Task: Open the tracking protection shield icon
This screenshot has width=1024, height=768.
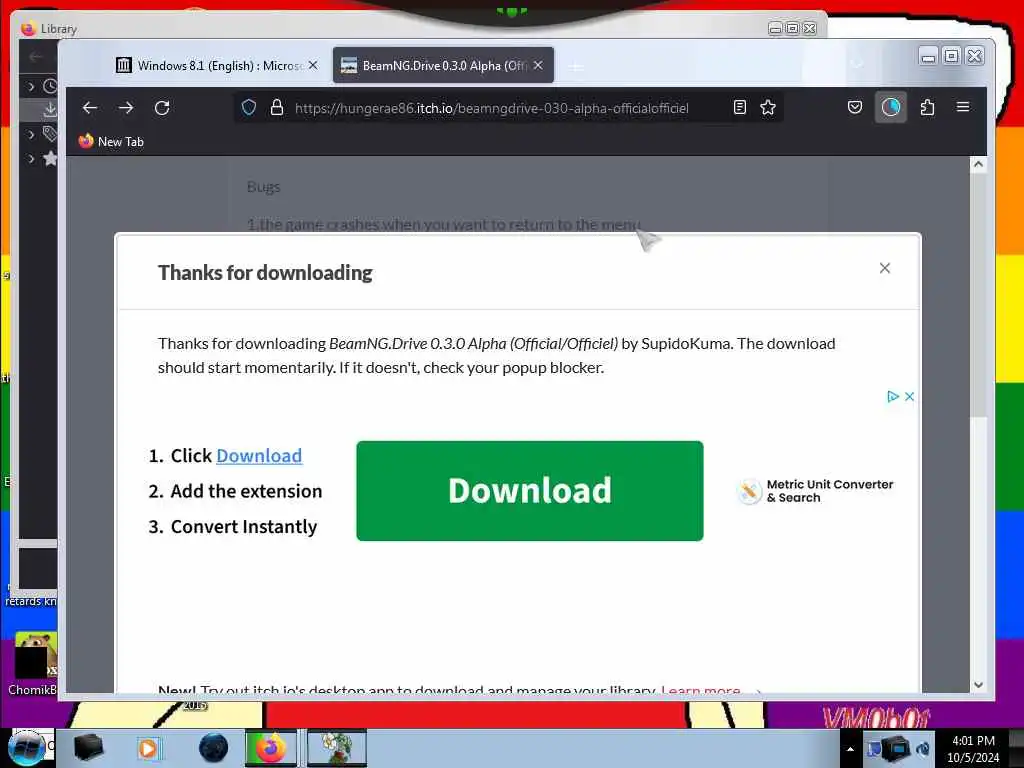Action: [x=249, y=107]
